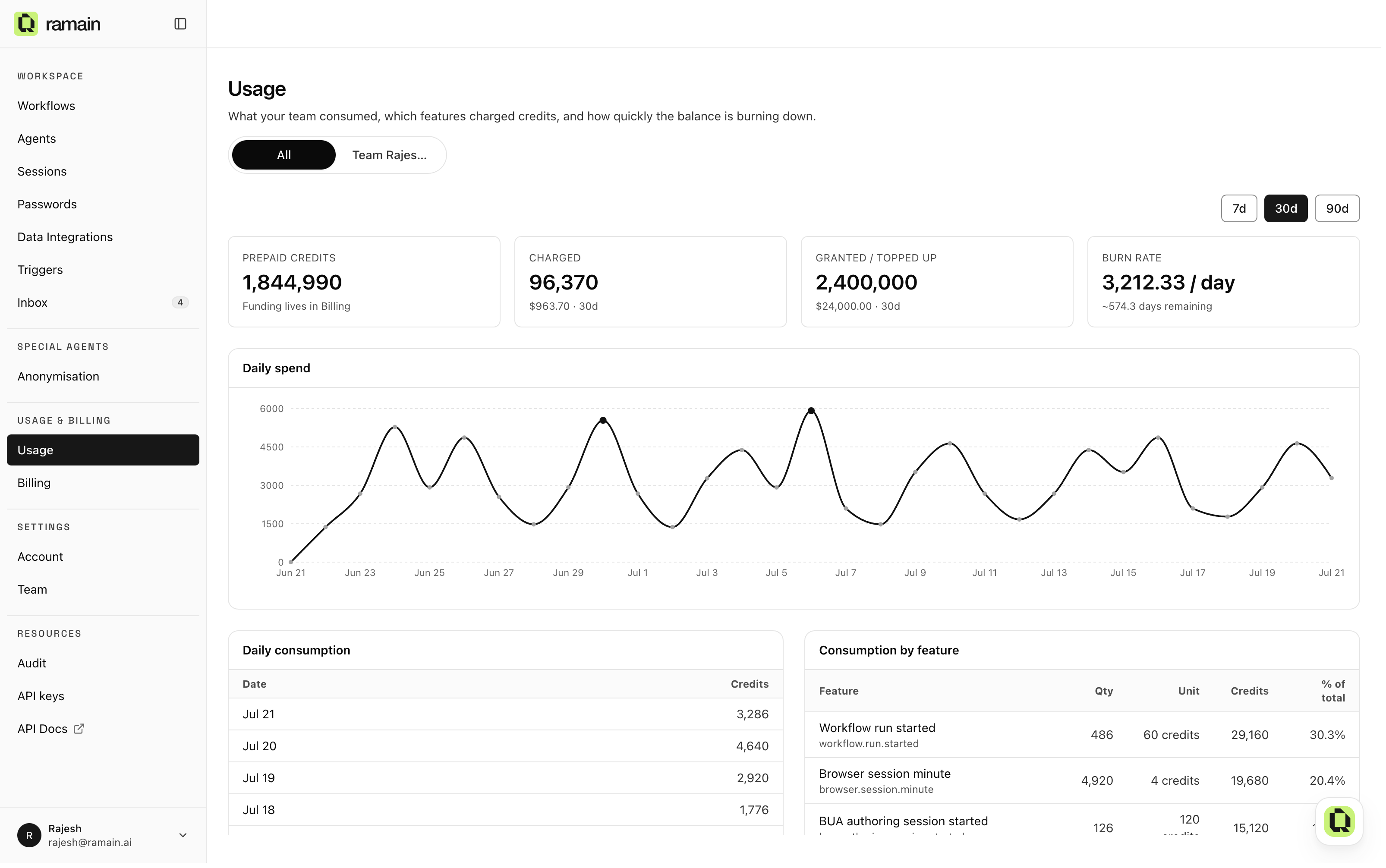Open Account settings

click(104, 557)
